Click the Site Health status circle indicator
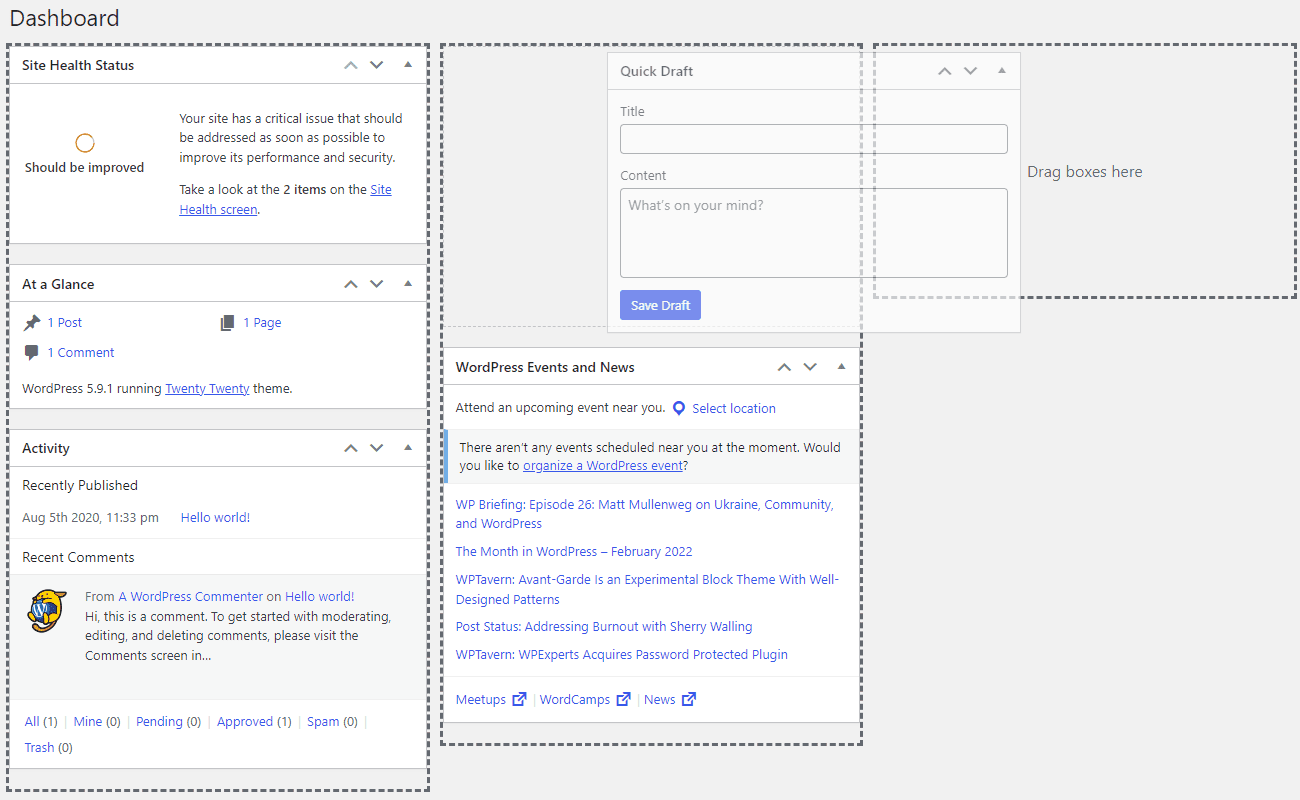The width and height of the screenshot is (1300, 800). click(x=85, y=143)
